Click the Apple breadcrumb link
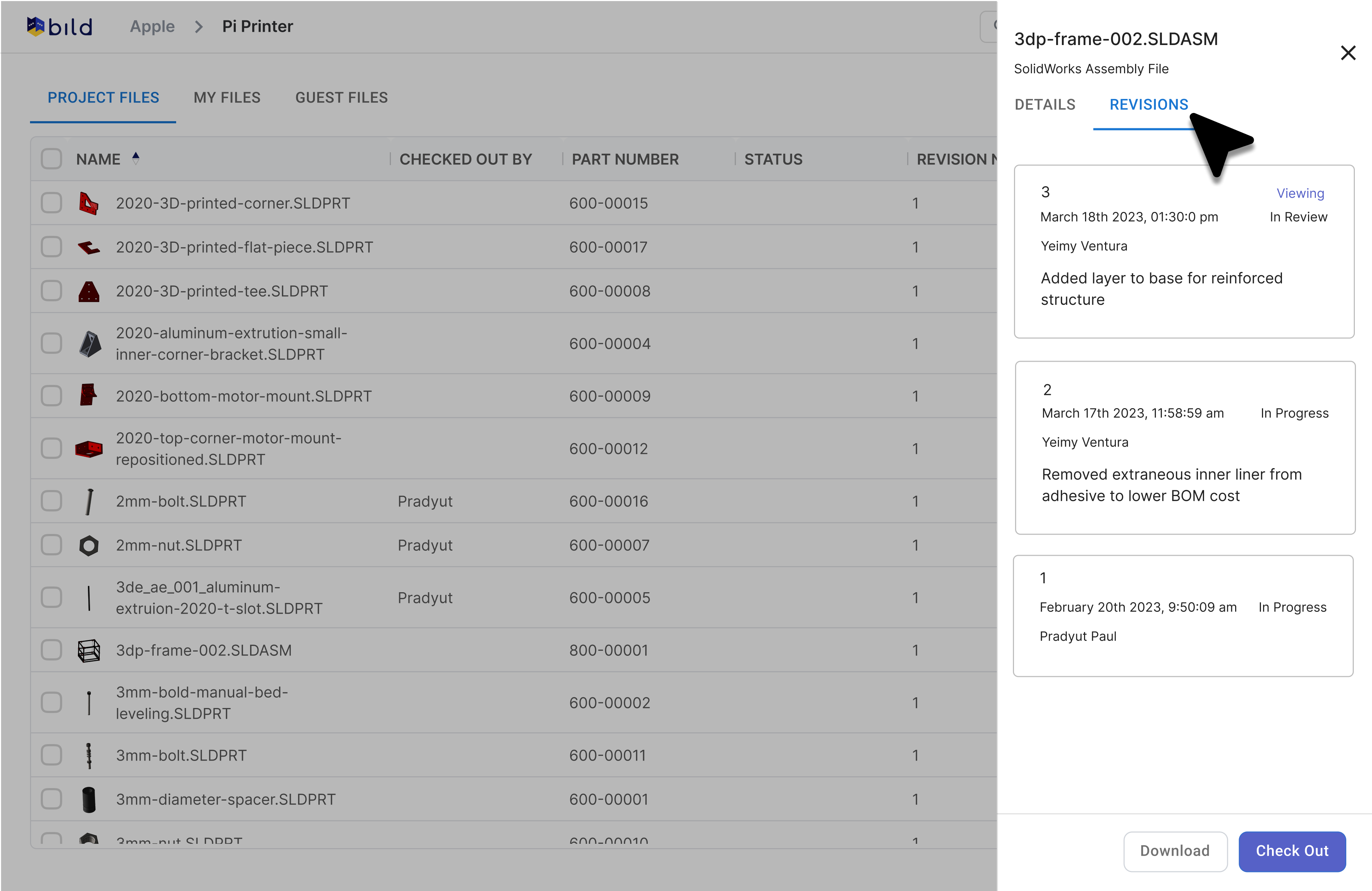The image size is (1372, 891). pyautogui.click(x=151, y=26)
